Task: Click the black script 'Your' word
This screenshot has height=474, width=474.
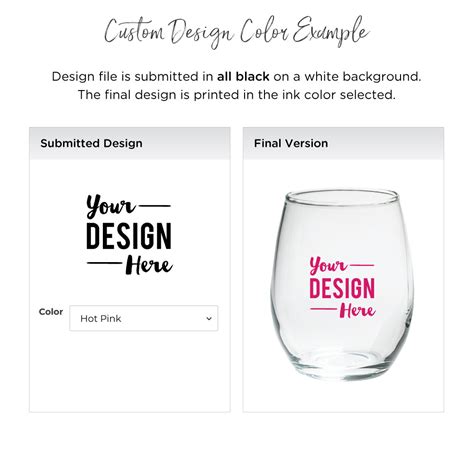Action: coord(111,206)
